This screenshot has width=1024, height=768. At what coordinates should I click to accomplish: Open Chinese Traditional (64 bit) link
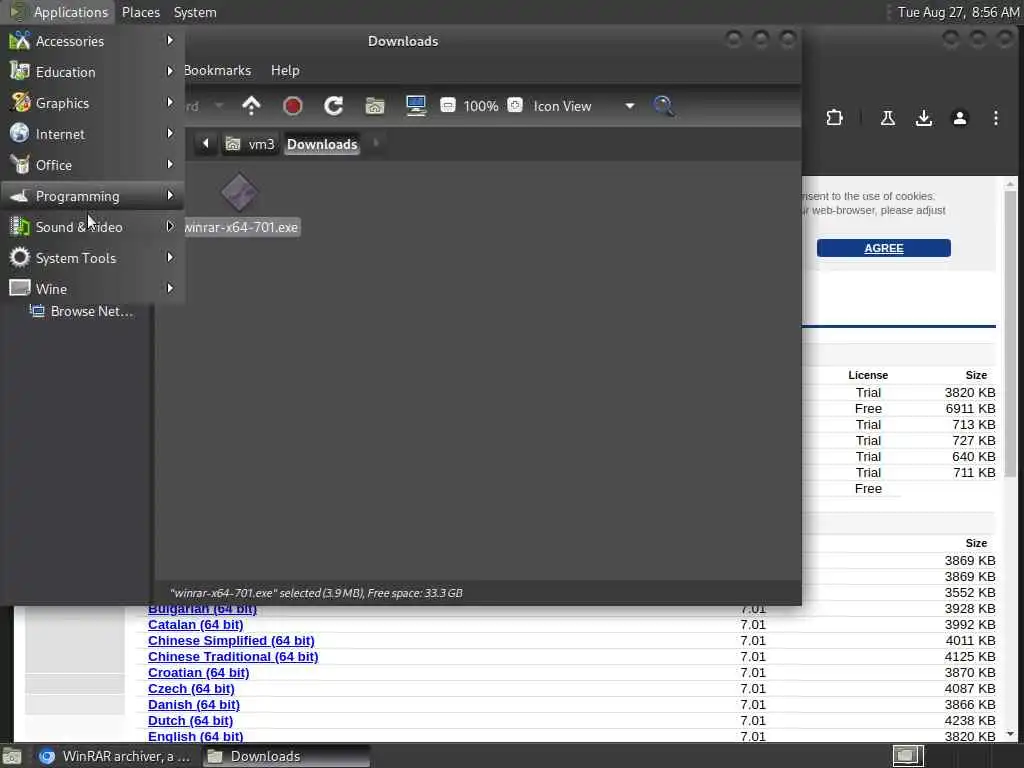(233, 657)
